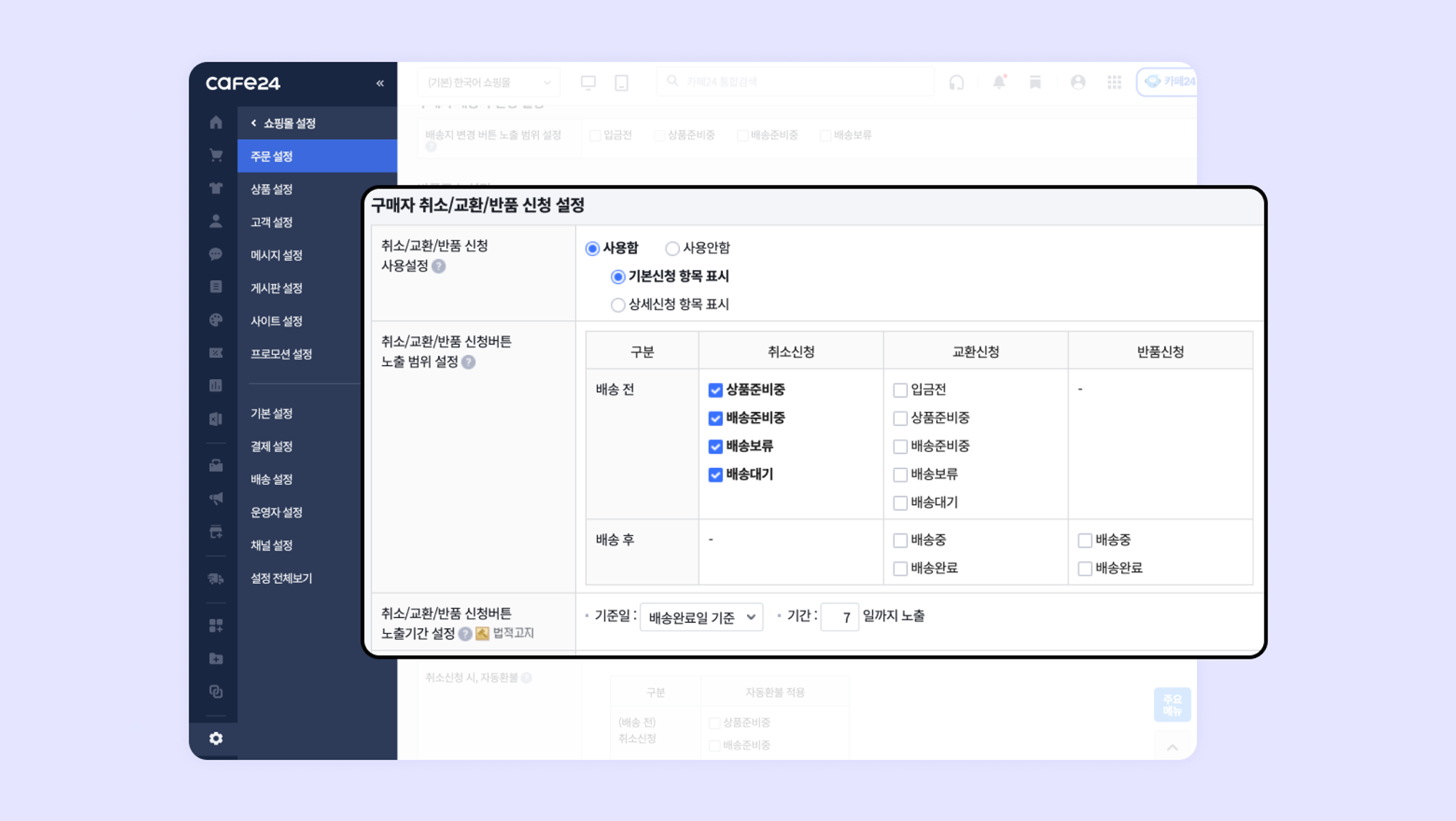Open the 배송완료일 기준 dropdown

(701, 617)
